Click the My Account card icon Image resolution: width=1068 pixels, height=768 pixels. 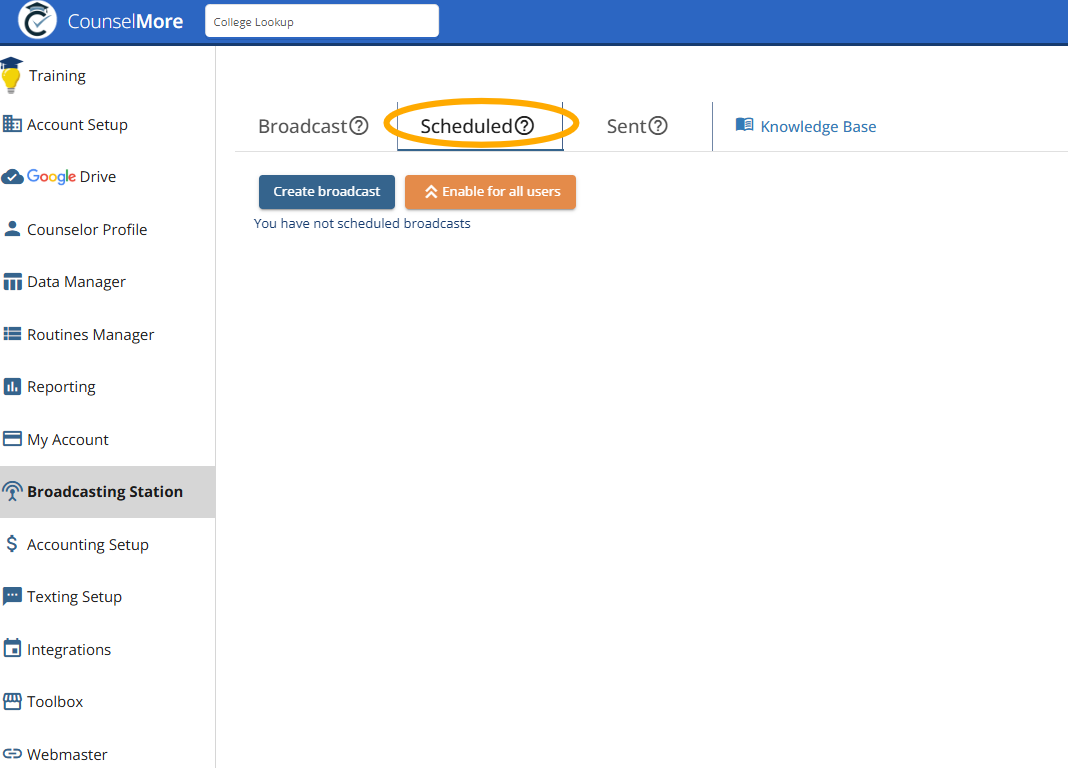pos(12,438)
